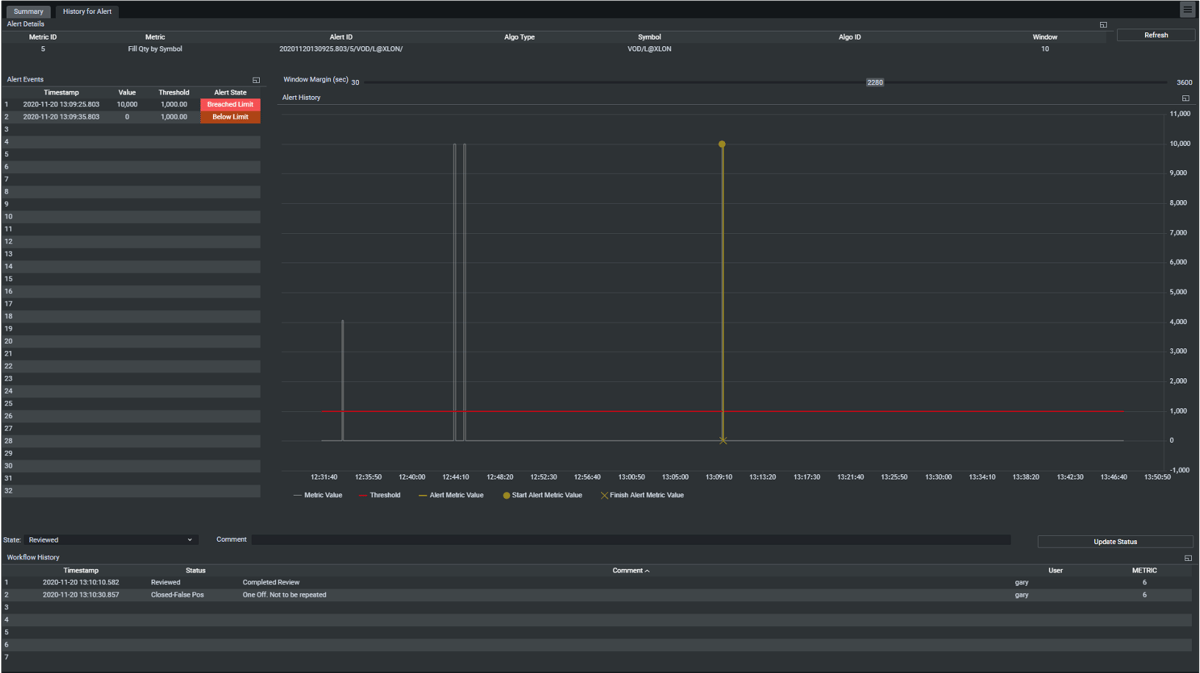Pop out the Alert Details panel
This screenshot has height=673, width=1200.
click(1103, 24)
